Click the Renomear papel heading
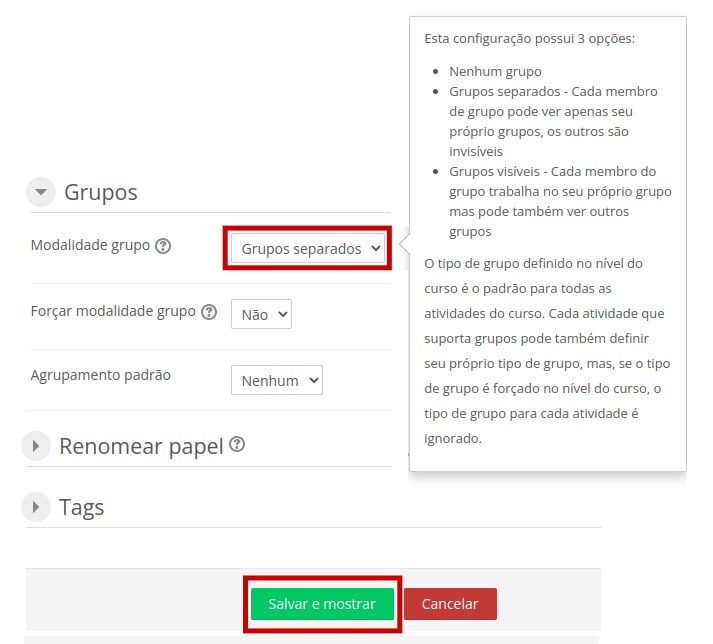 pos(141,446)
